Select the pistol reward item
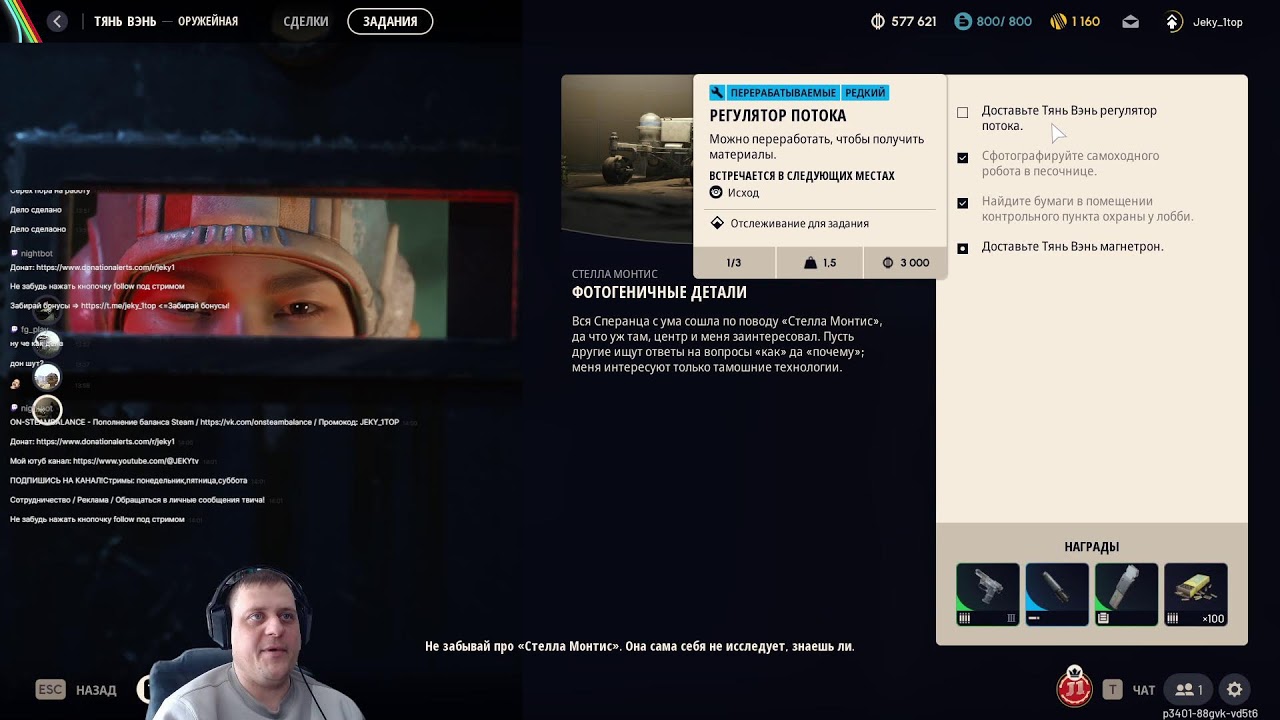Screen dimensions: 1280x720 (x=988, y=594)
